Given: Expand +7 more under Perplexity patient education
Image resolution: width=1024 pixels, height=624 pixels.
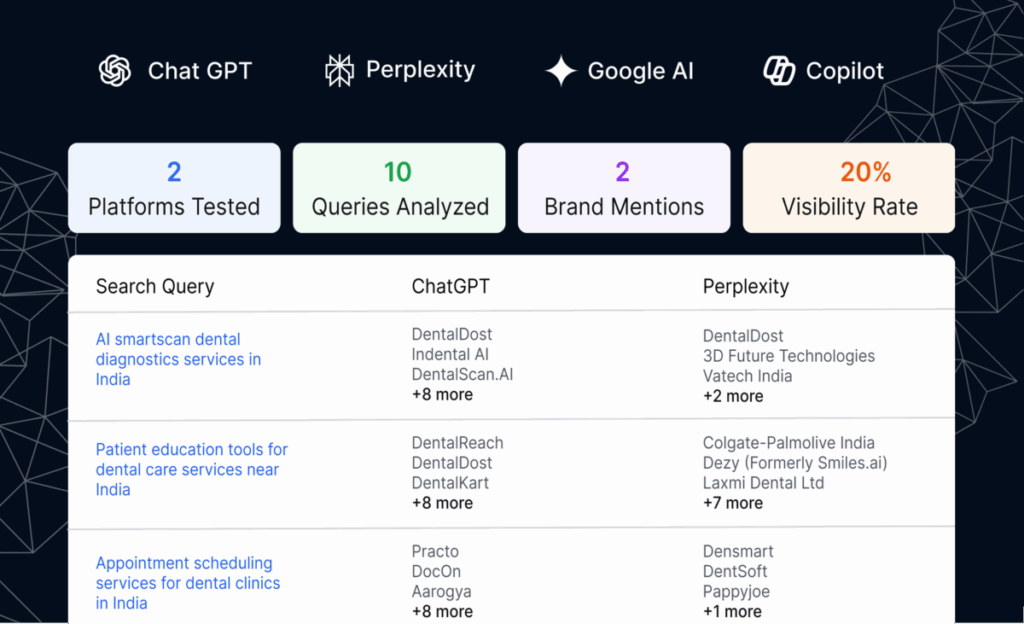Looking at the screenshot, I should [x=733, y=503].
